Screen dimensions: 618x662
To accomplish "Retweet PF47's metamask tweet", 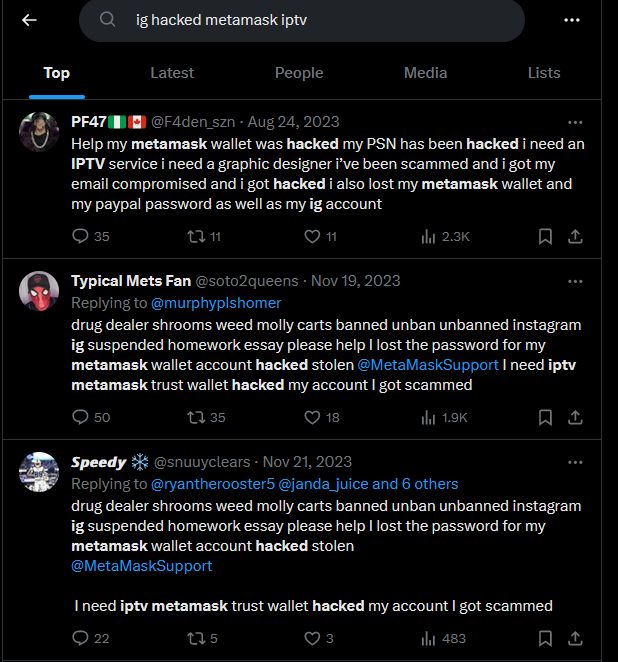I will tap(197, 237).
